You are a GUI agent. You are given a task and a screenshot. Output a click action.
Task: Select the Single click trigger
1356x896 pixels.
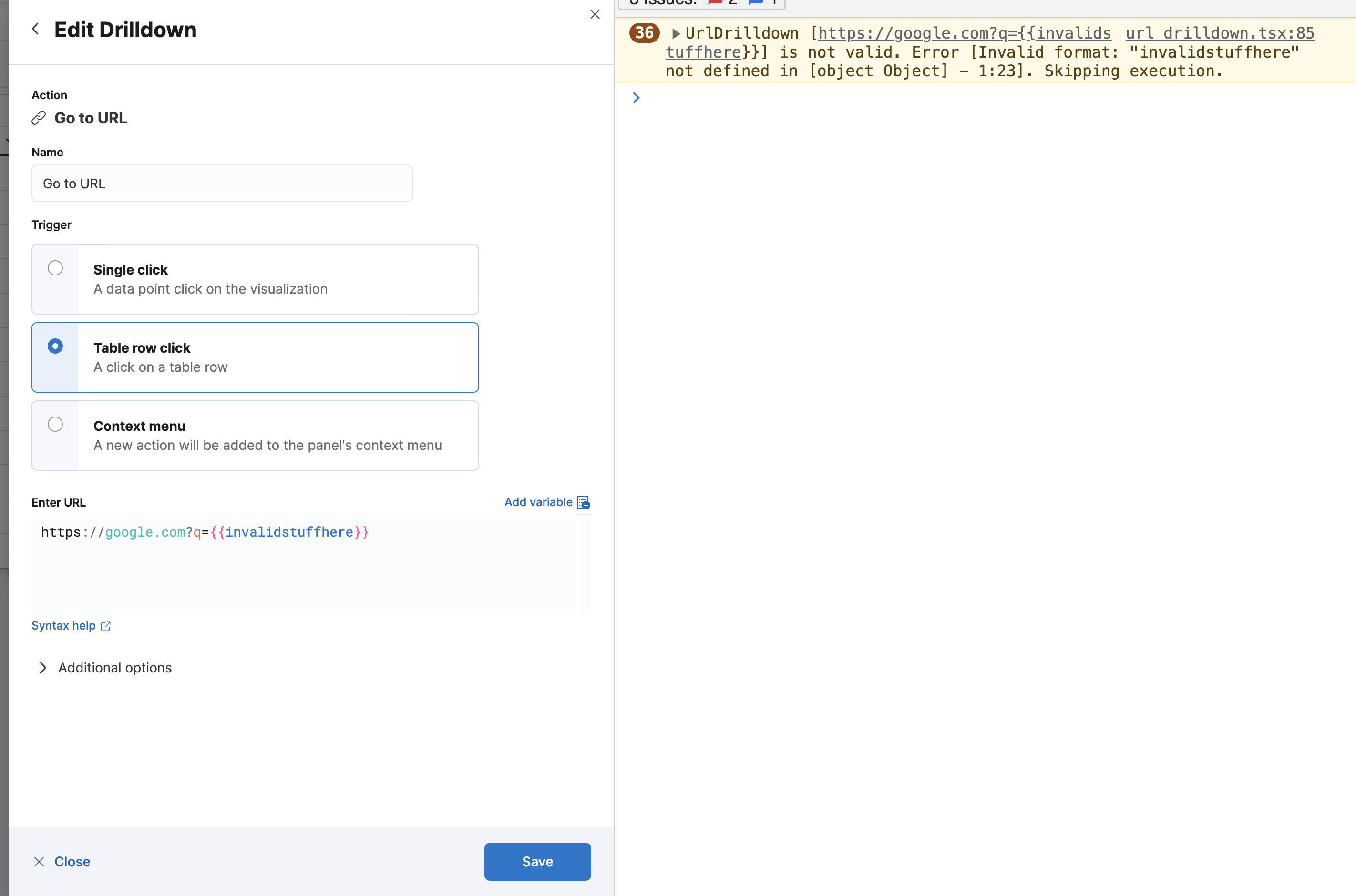pyautogui.click(x=55, y=267)
